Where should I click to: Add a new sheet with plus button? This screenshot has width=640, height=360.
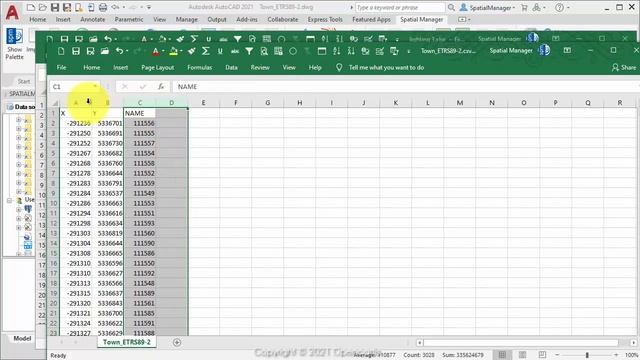[177, 342]
